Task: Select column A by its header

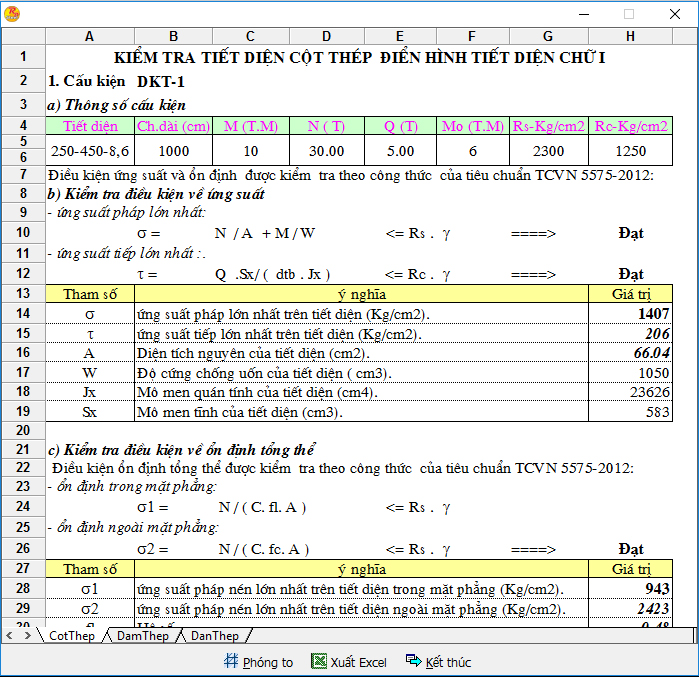Action: tap(89, 36)
